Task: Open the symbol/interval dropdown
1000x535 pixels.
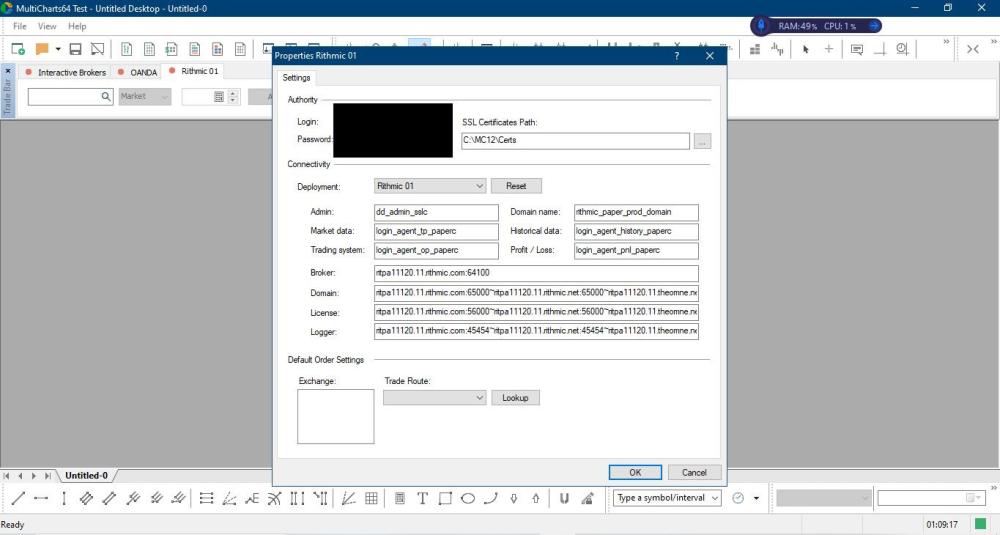Action: pos(715,498)
